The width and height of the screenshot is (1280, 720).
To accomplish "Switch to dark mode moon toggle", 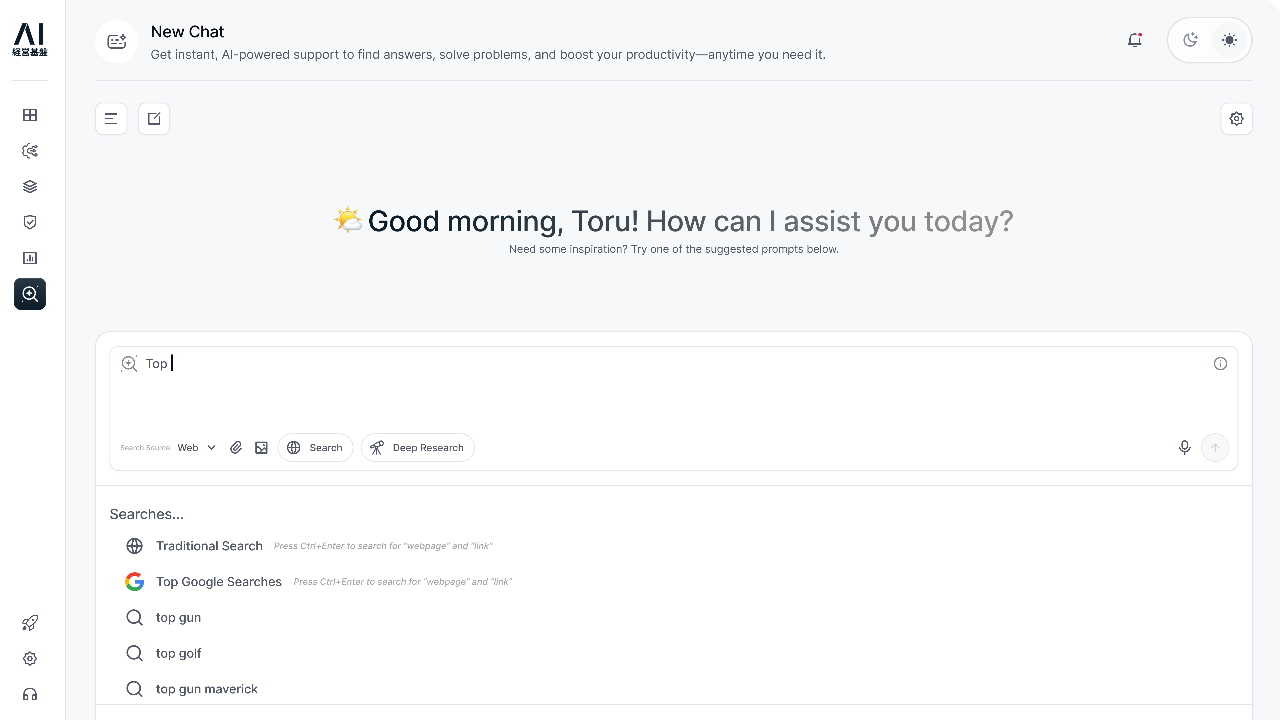I will (x=1190, y=40).
